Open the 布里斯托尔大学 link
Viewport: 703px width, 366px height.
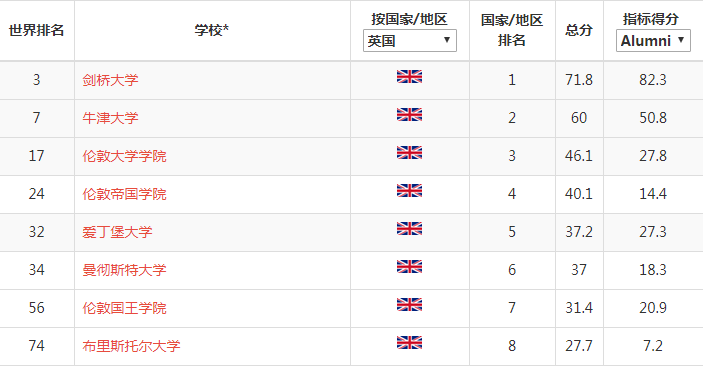131,346
